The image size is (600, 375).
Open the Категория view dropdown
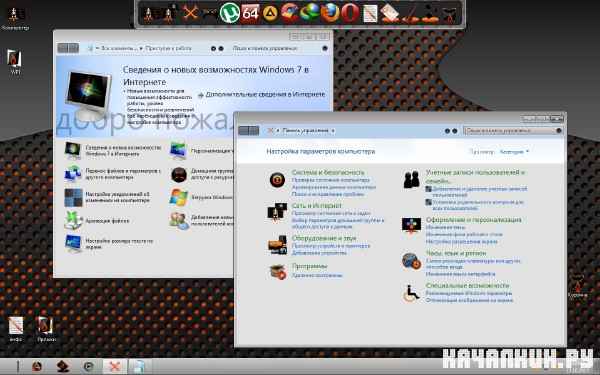(514, 152)
